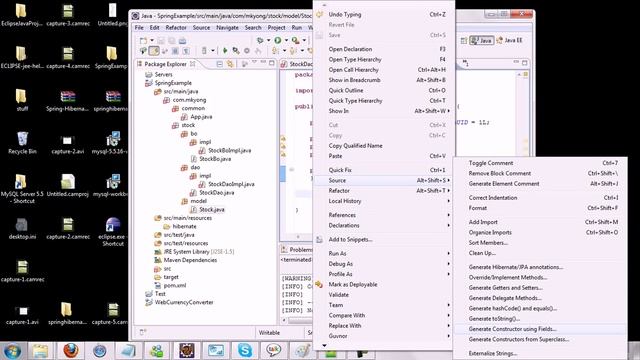Screen dimensions: 640x360
Task: Close the Package Explorer tab with the X
Action: (192, 64)
